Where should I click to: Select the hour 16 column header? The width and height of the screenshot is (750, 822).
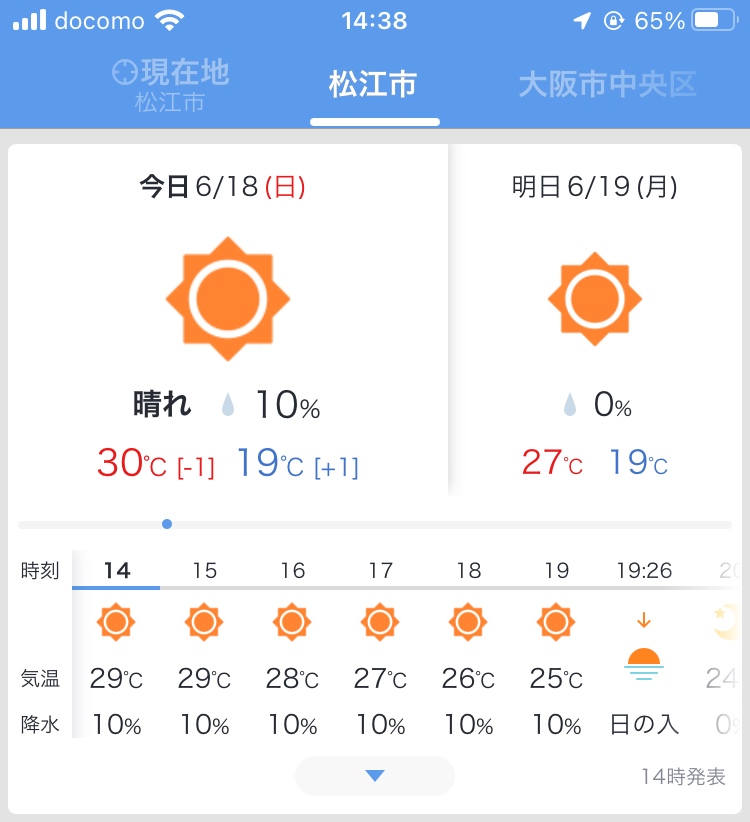click(x=292, y=570)
